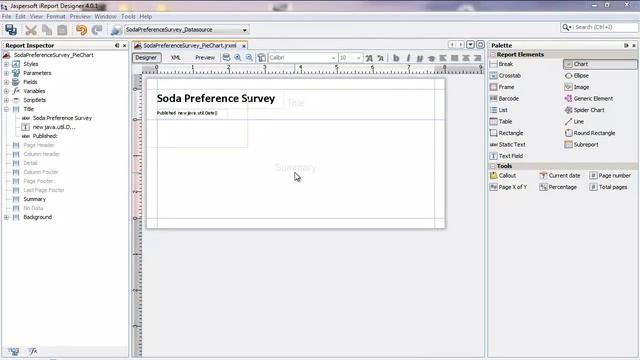
Task: Justify text alignment
Action: click(x=454, y=58)
